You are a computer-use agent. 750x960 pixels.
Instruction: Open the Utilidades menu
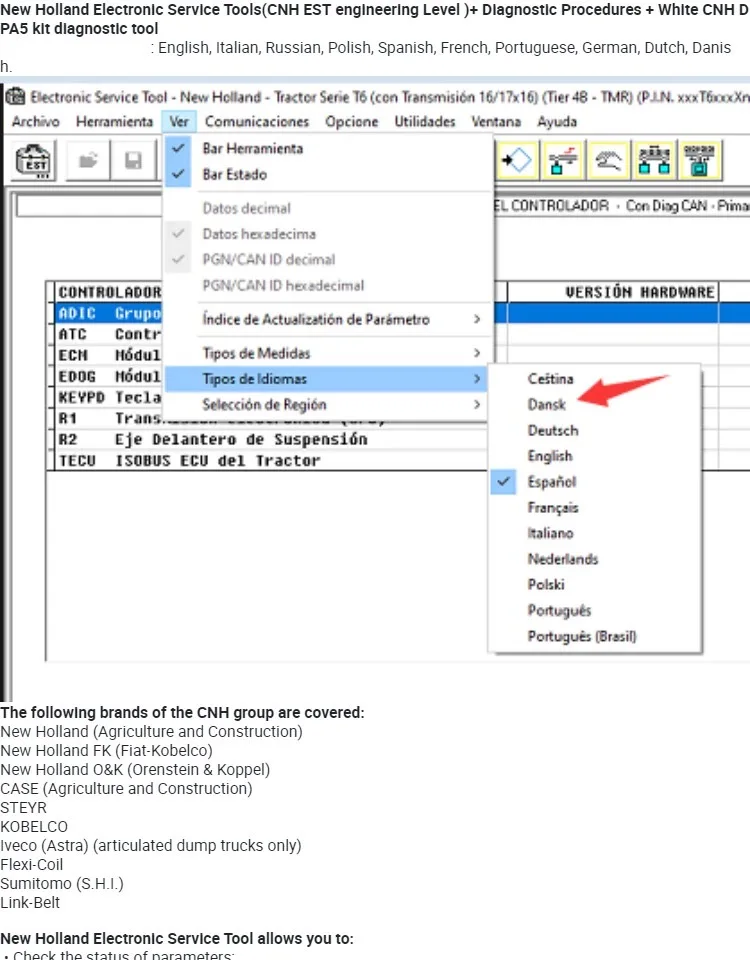pos(424,122)
